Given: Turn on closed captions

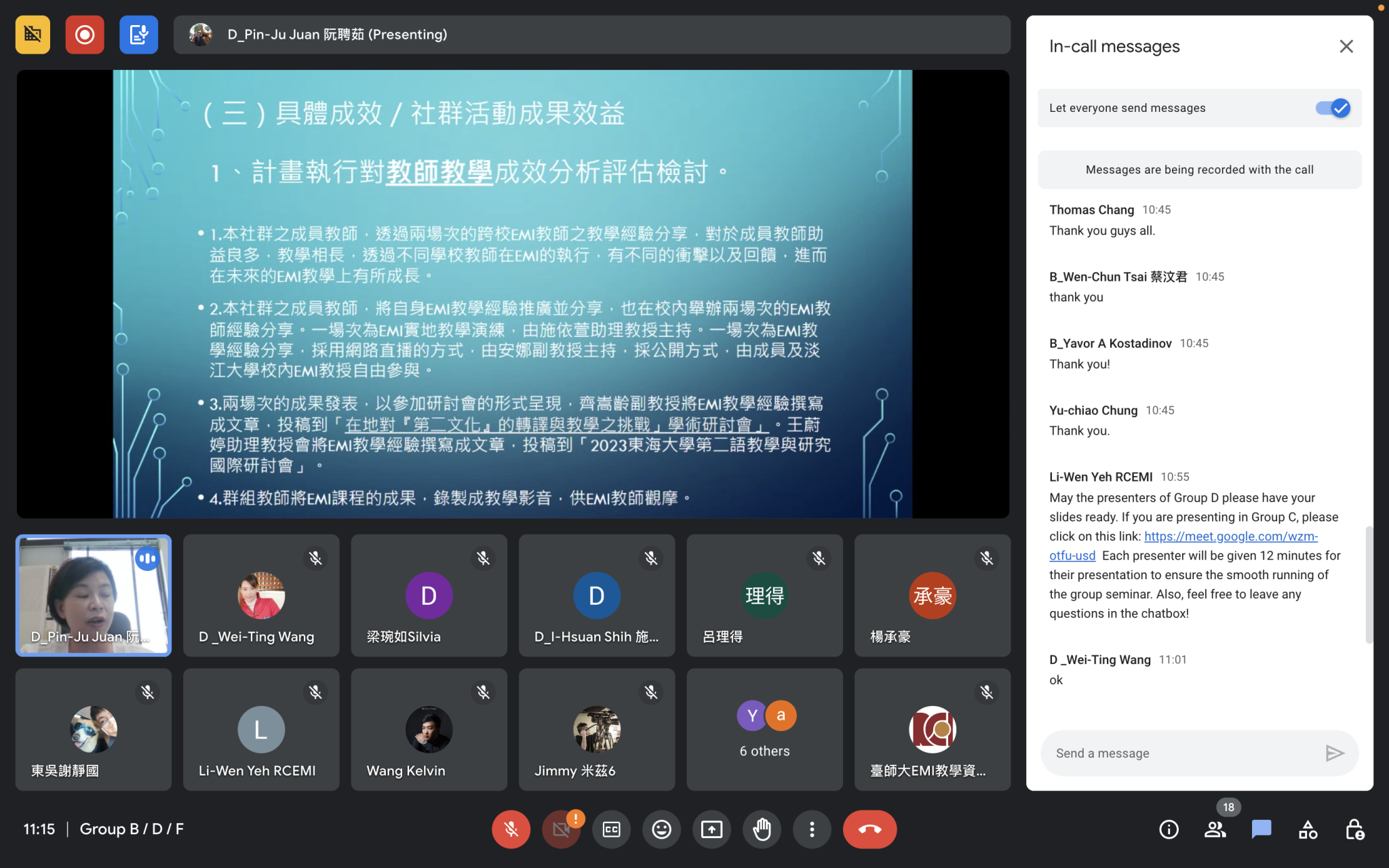Looking at the screenshot, I should [611, 829].
